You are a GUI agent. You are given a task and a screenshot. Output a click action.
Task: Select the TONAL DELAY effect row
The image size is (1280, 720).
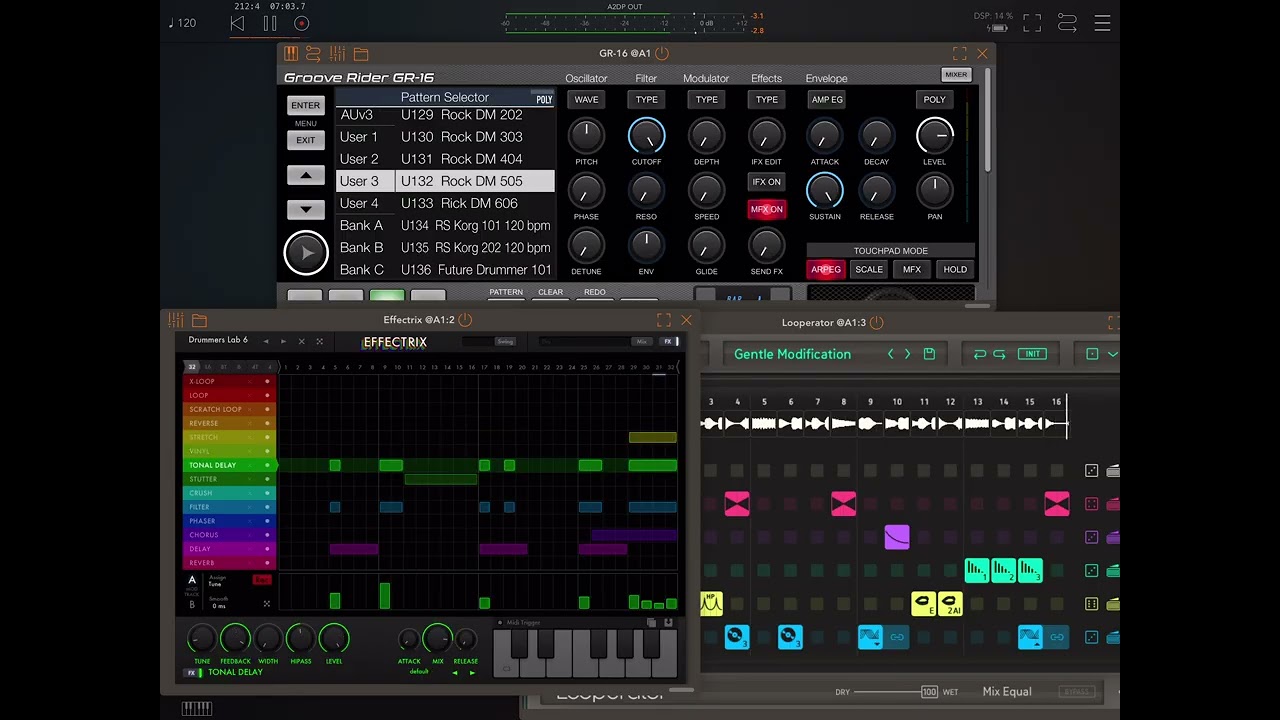click(x=230, y=465)
